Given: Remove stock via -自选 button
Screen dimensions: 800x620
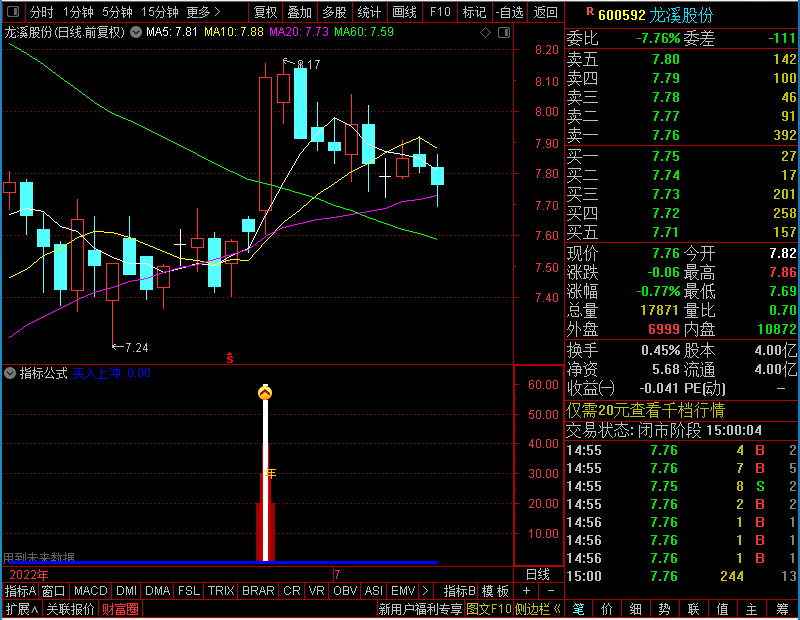Looking at the screenshot, I should coord(510,12).
